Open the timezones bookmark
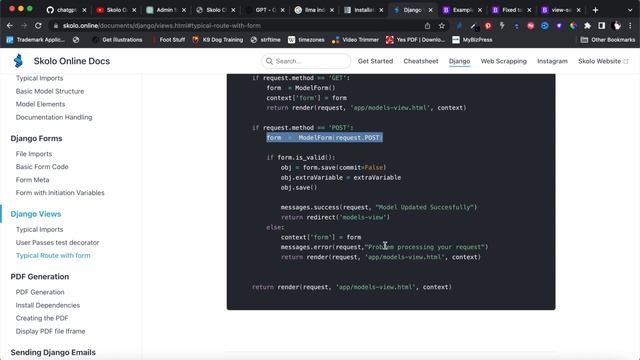 [x=306, y=40]
